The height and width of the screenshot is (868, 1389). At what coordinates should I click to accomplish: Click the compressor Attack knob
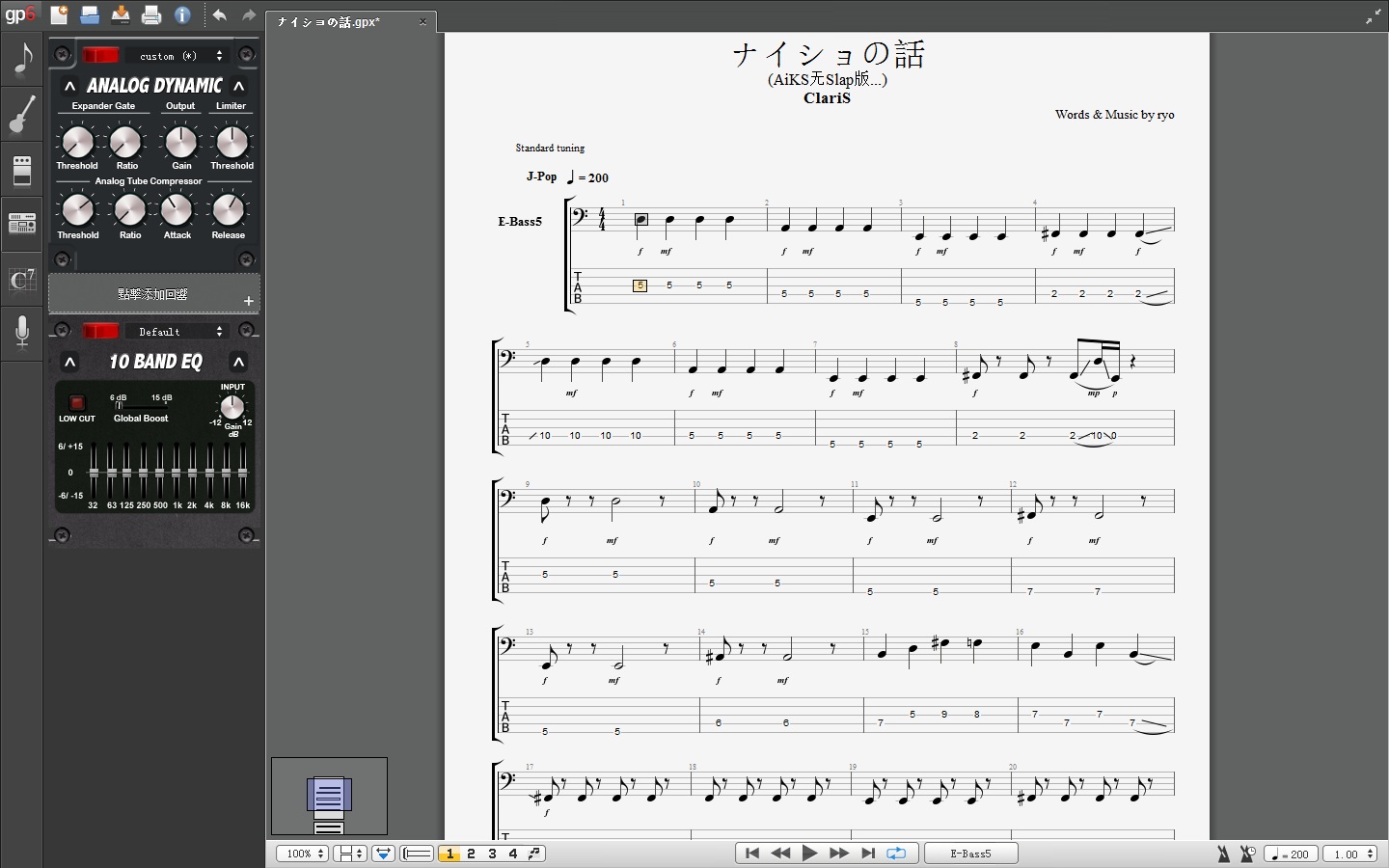pos(177,210)
